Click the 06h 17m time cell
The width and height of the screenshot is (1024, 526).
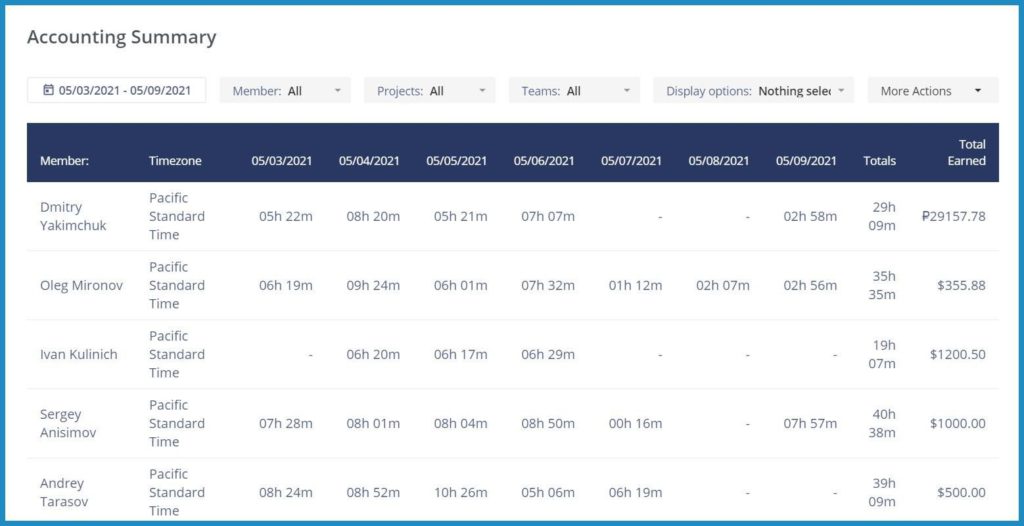460,354
